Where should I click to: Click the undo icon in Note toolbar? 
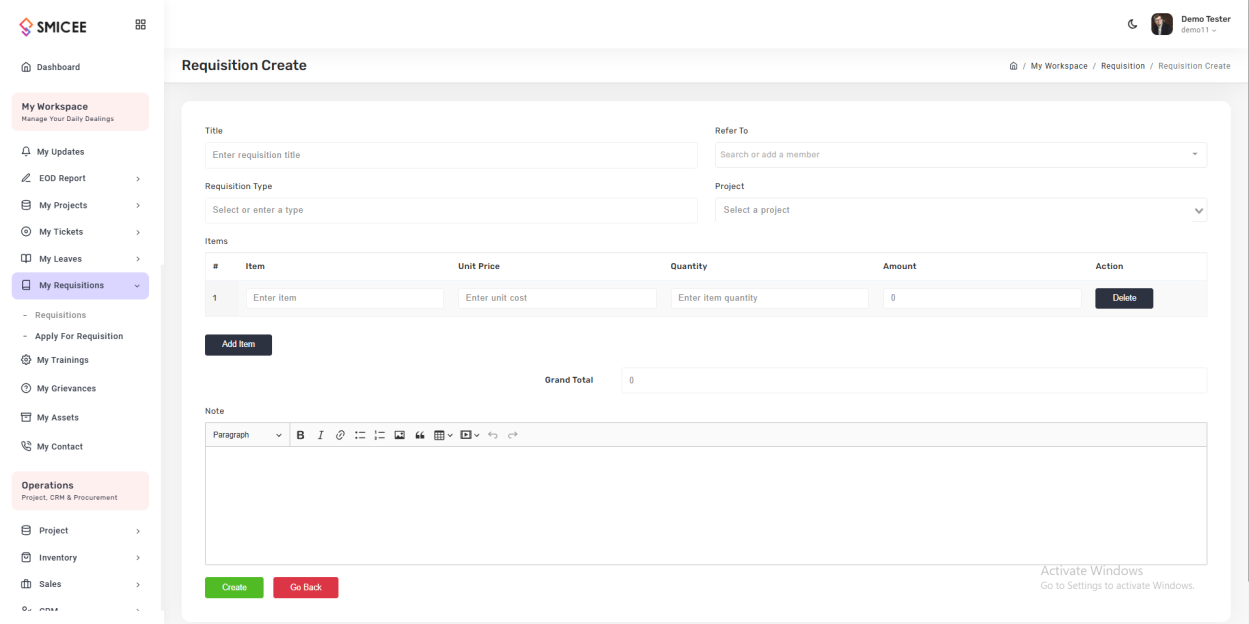tap(493, 435)
